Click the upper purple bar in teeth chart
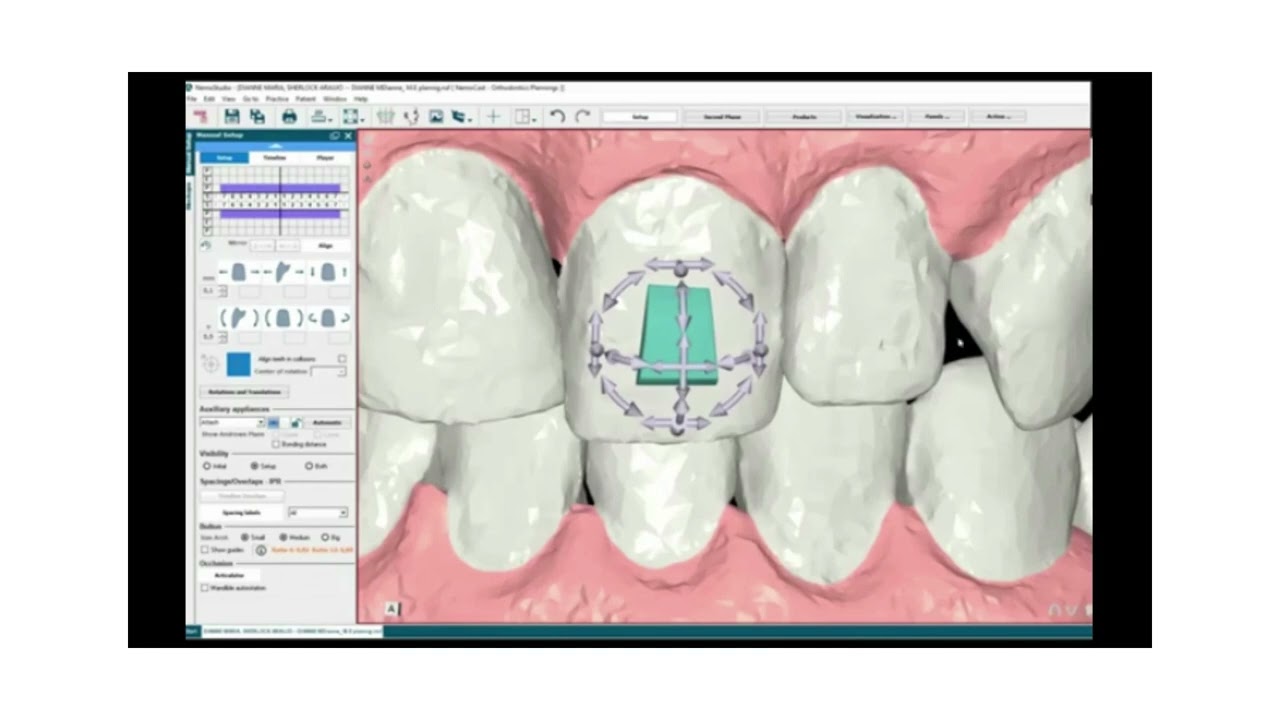The height and width of the screenshot is (720, 1280). [x=280, y=187]
